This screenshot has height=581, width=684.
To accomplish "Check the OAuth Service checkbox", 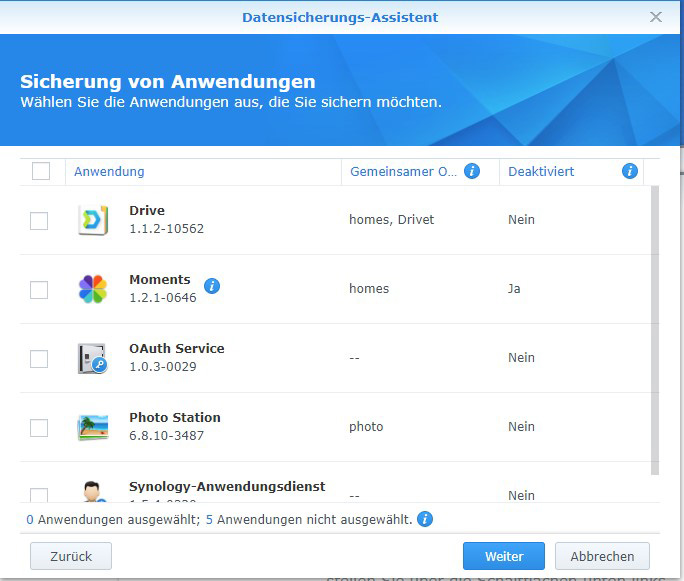I will point(39,359).
